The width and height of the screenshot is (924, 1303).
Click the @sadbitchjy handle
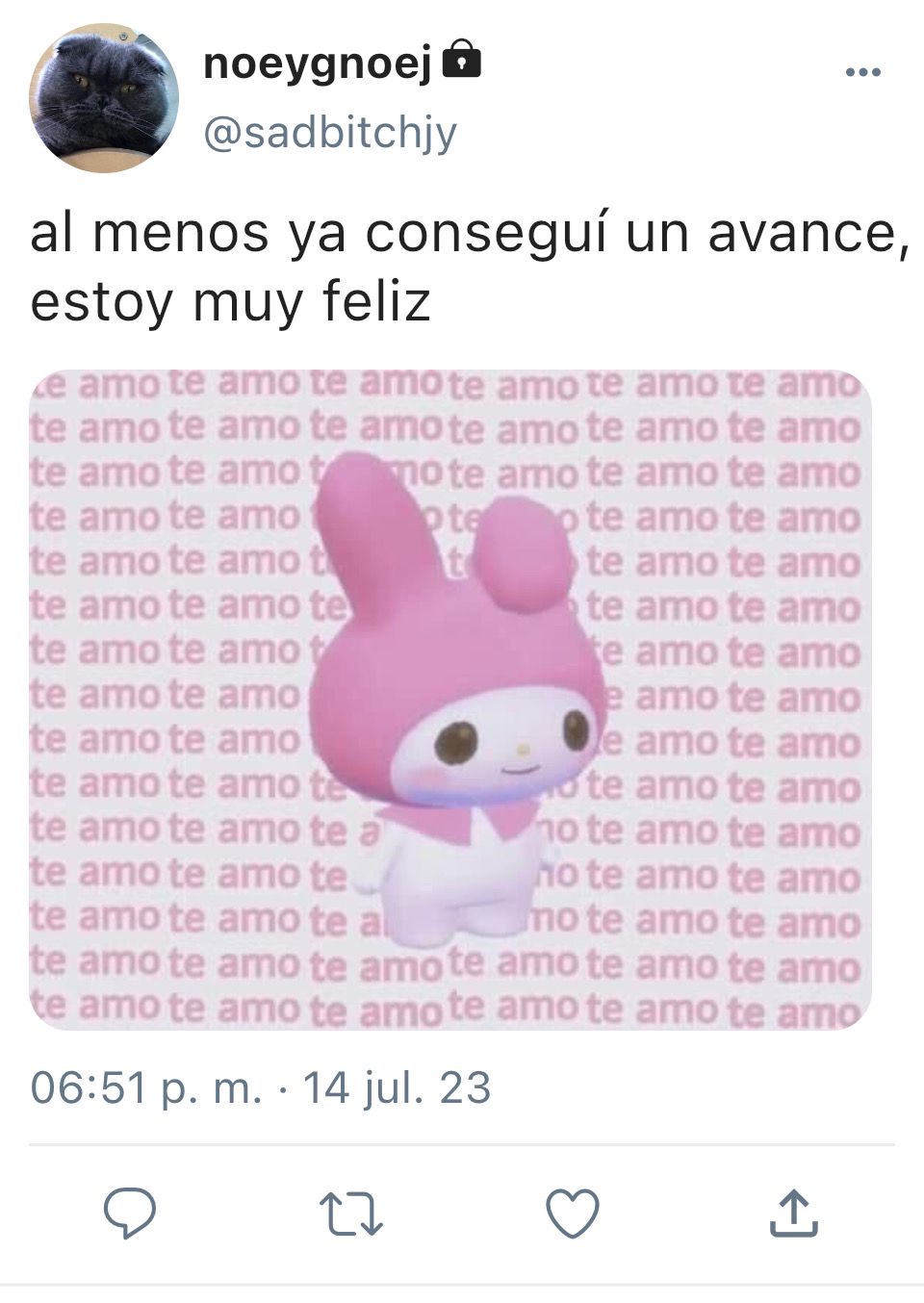pos(330,133)
